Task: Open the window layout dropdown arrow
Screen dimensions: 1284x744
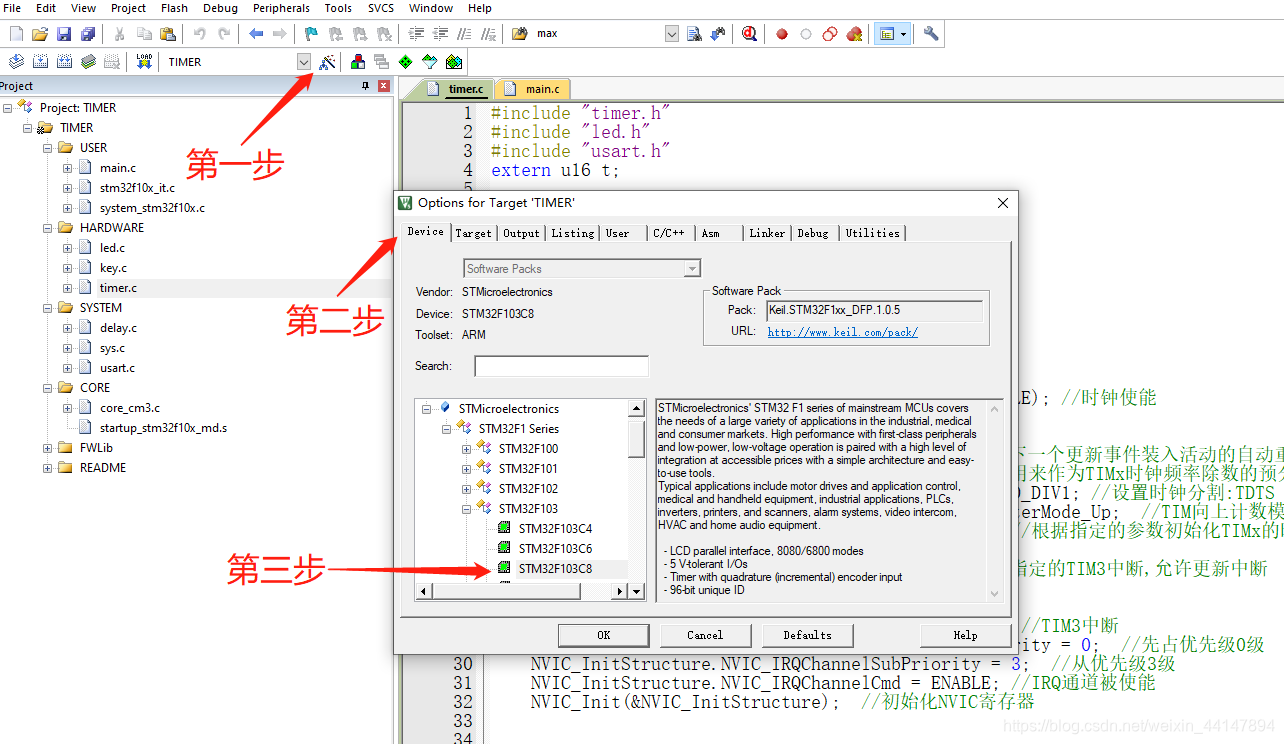Action: pyautogui.click(x=903, y=34)
